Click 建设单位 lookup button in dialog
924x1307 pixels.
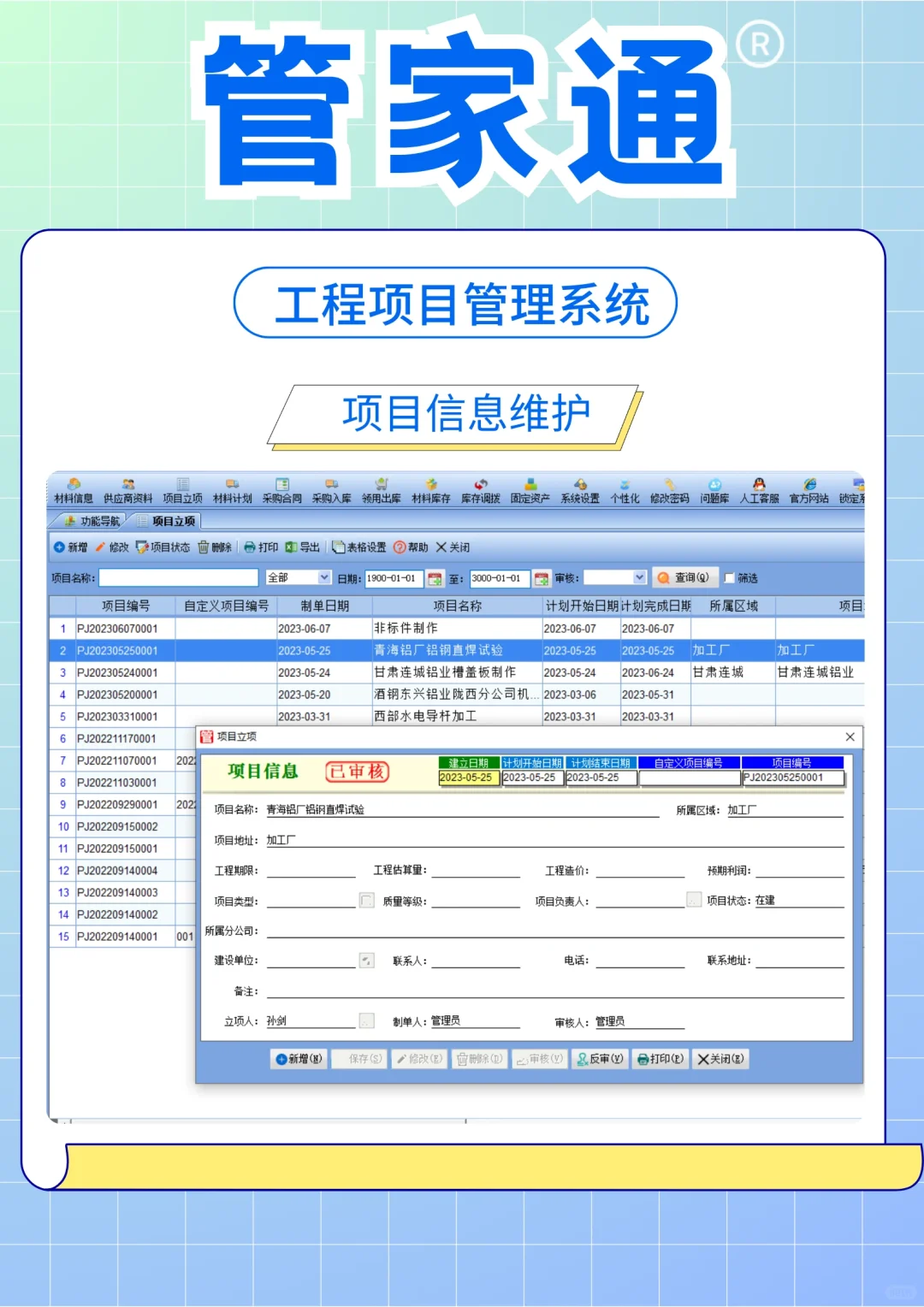click(366, 961)
